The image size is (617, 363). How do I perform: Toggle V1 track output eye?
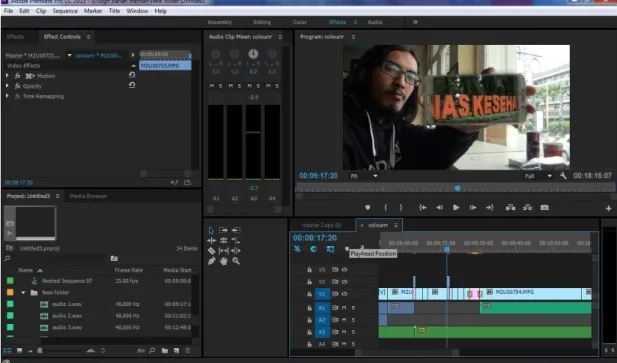[345, 294]
